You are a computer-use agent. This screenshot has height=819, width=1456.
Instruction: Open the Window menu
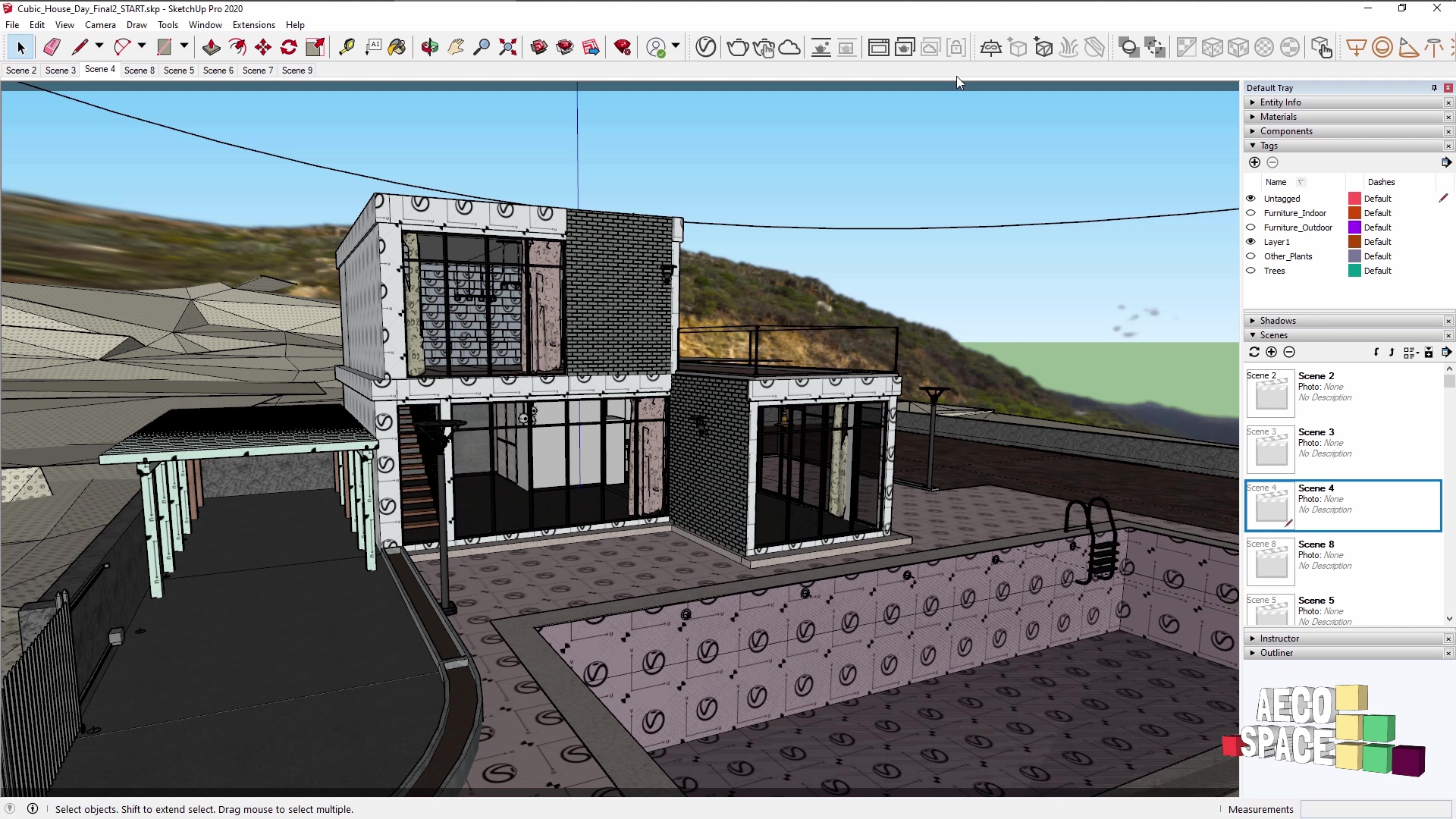click(205, 24)
